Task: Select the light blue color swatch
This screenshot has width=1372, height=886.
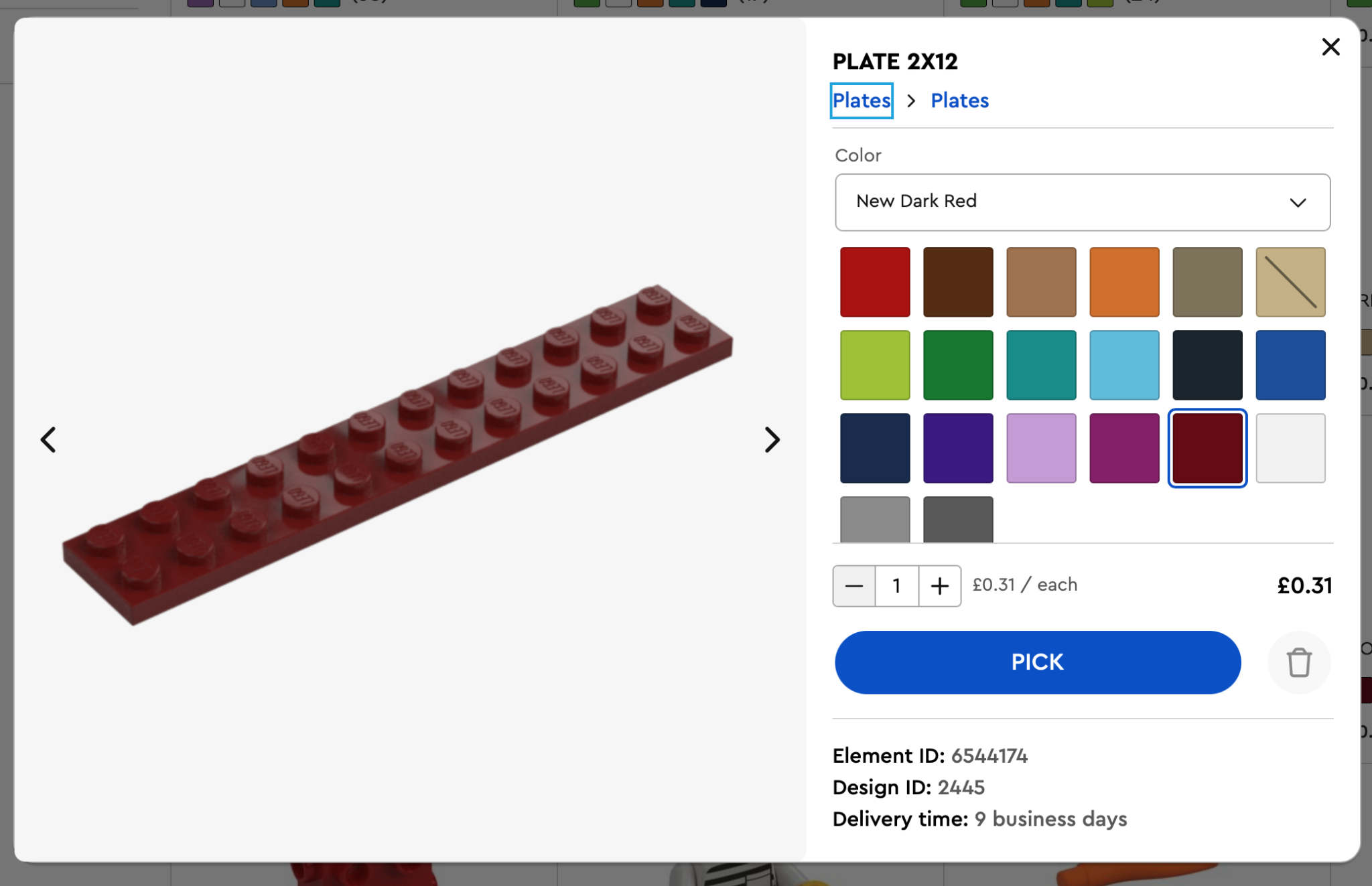Action: click(x=1123, y=365)
